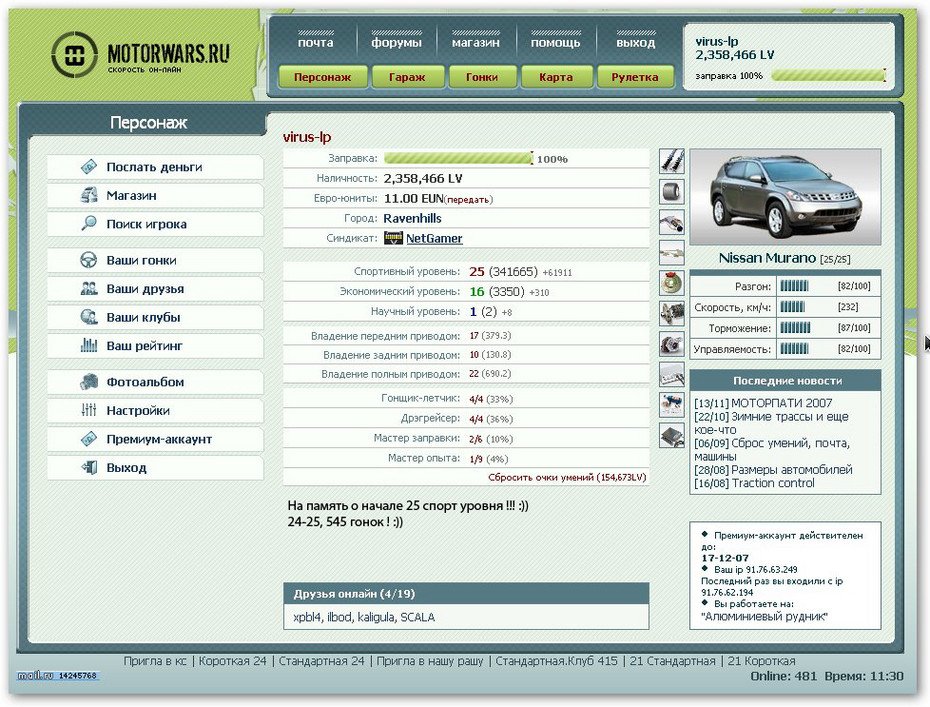Click Сбросить очки умений link
This screenshot has height=707, width=930.
567,477
